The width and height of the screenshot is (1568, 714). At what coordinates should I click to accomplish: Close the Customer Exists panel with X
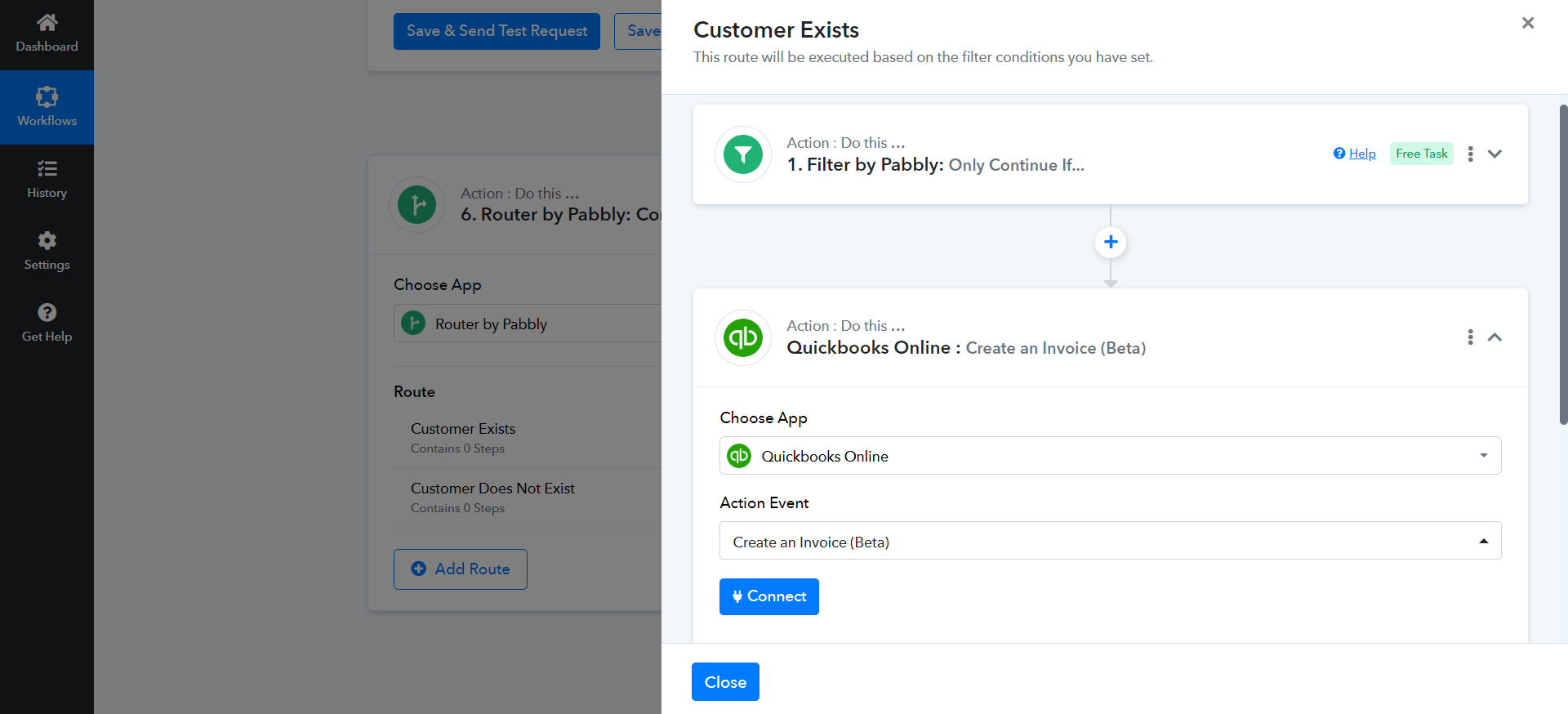[x=1528, y=23]
